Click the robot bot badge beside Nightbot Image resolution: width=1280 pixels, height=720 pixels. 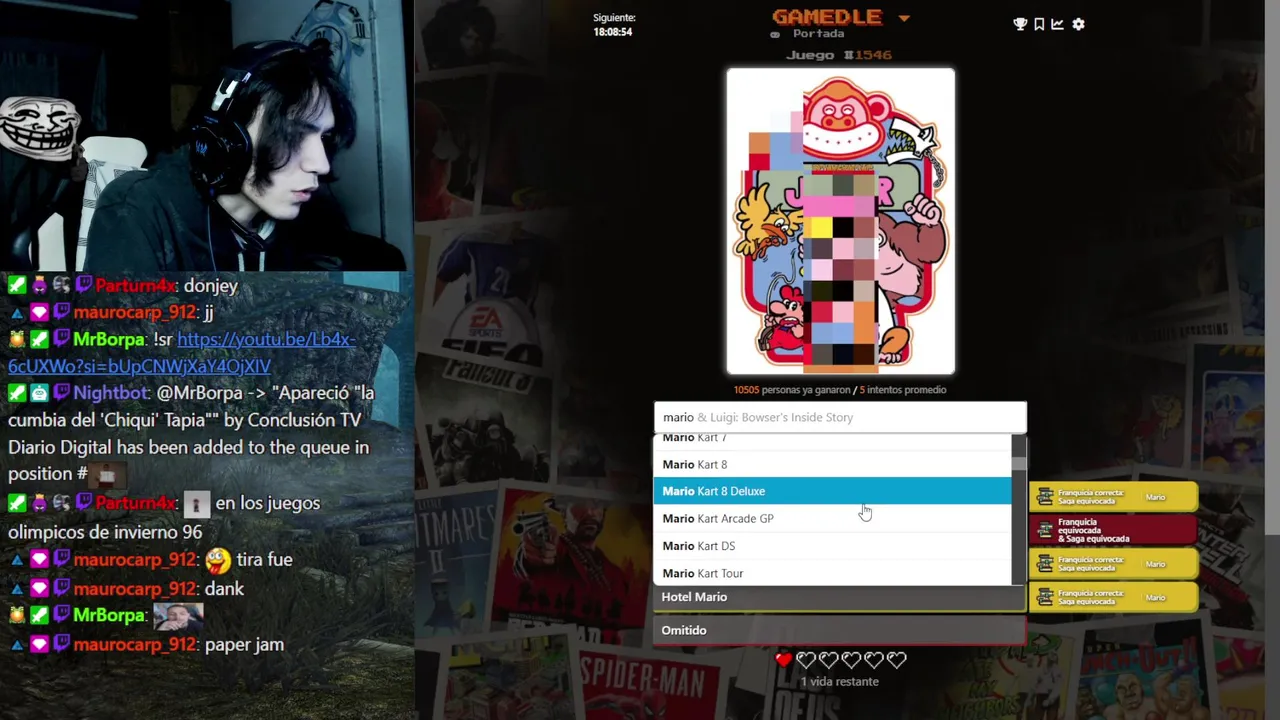[38, 393]
